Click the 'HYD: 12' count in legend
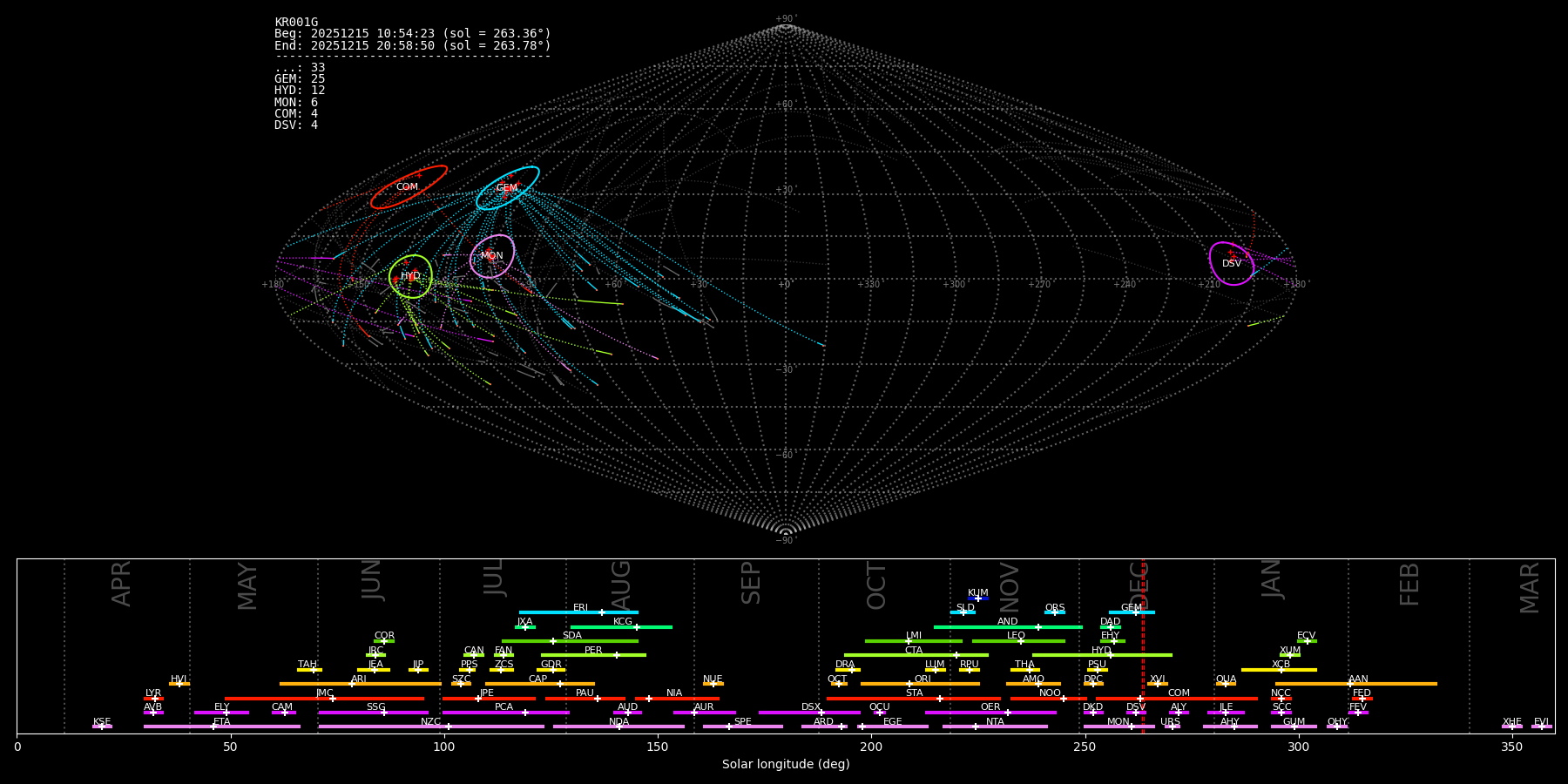This screenshot has width=1568, height=784. point(300,91)
